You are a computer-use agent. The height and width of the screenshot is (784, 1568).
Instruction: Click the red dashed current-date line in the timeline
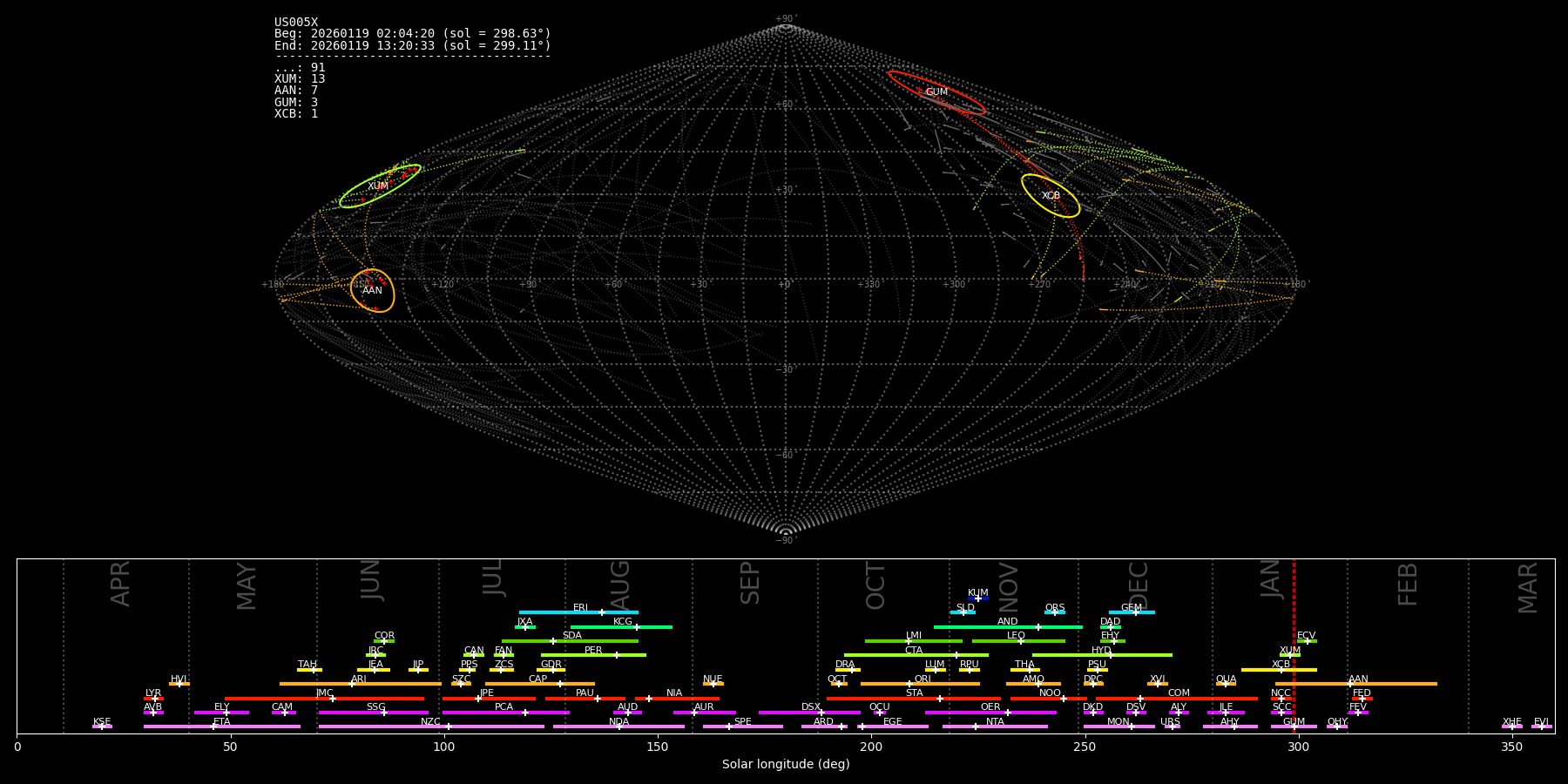1294,645
